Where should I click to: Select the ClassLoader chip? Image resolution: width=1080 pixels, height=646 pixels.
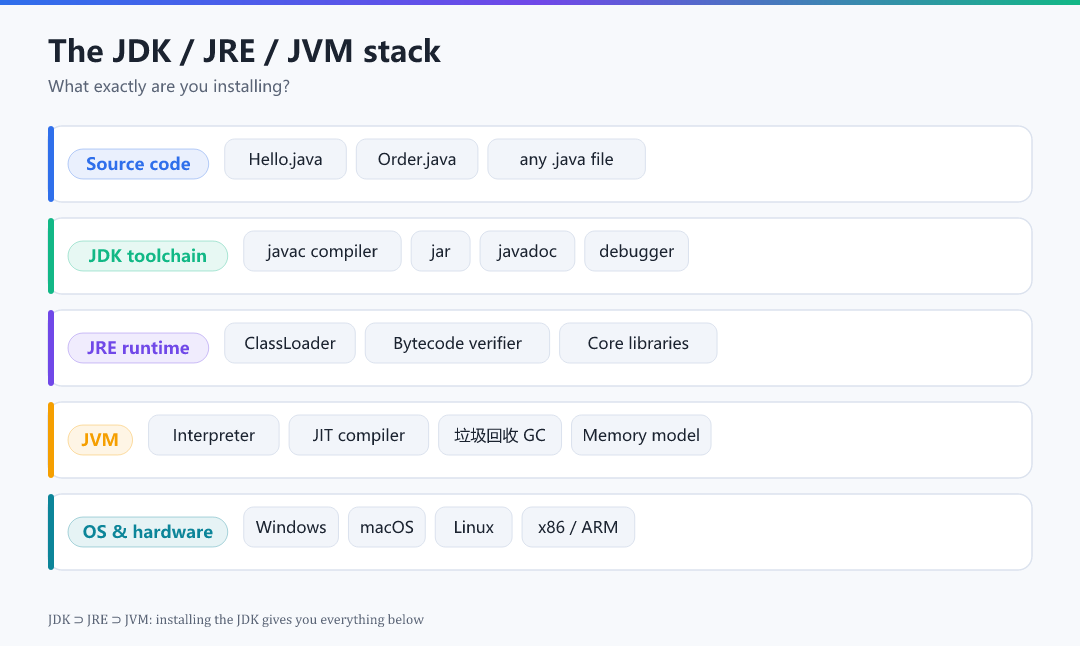coord(290,343)
